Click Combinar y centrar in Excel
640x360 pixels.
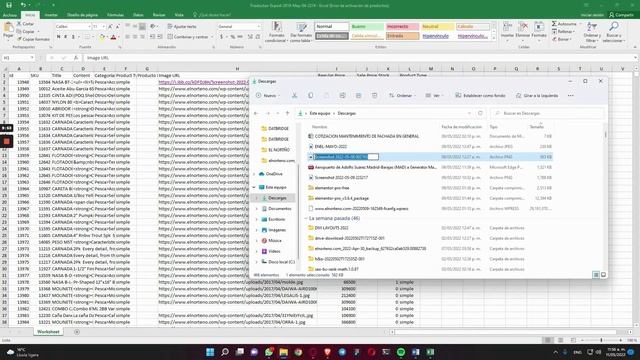[188, 37]
